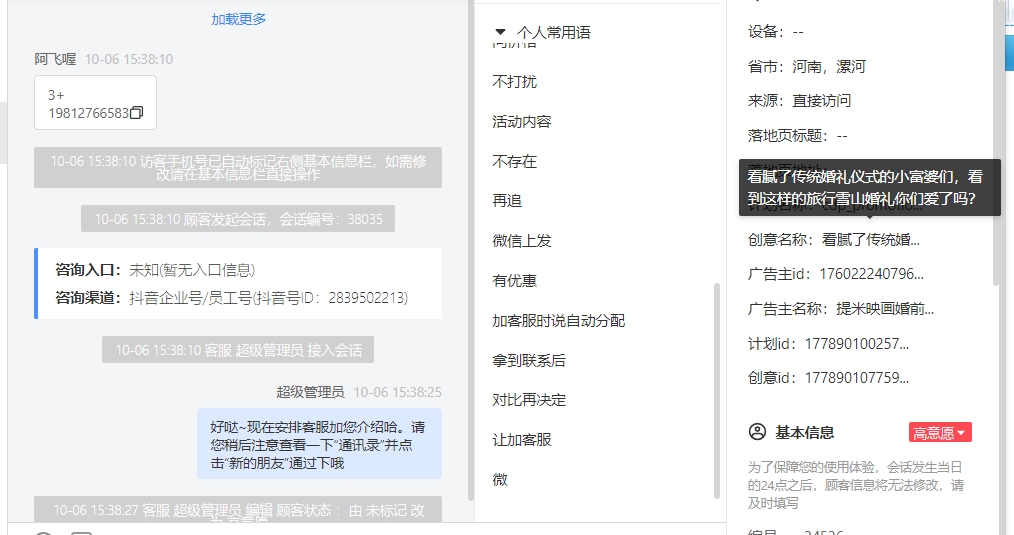The width and height of the screenshot is (1014, 535).
Task: Select the 让加客服 quick phrase
Action: (522, 440)
